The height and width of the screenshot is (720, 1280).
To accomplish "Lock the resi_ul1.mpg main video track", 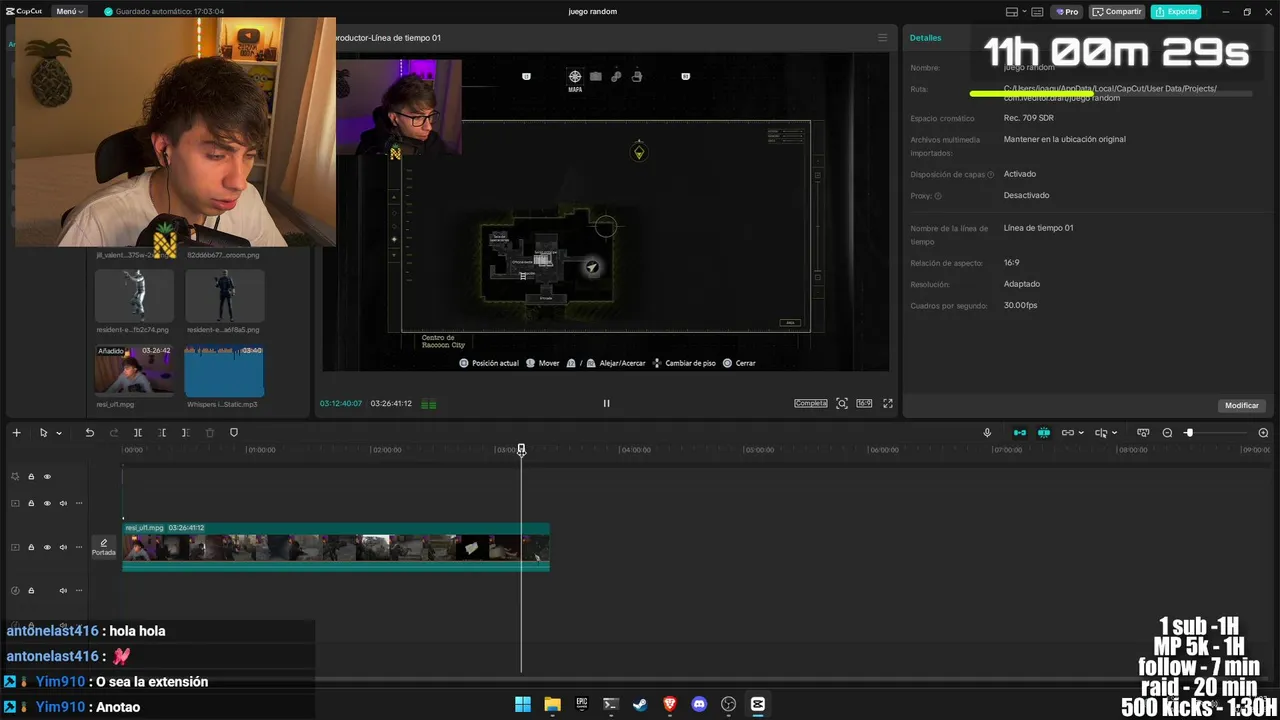I will 31,547.
